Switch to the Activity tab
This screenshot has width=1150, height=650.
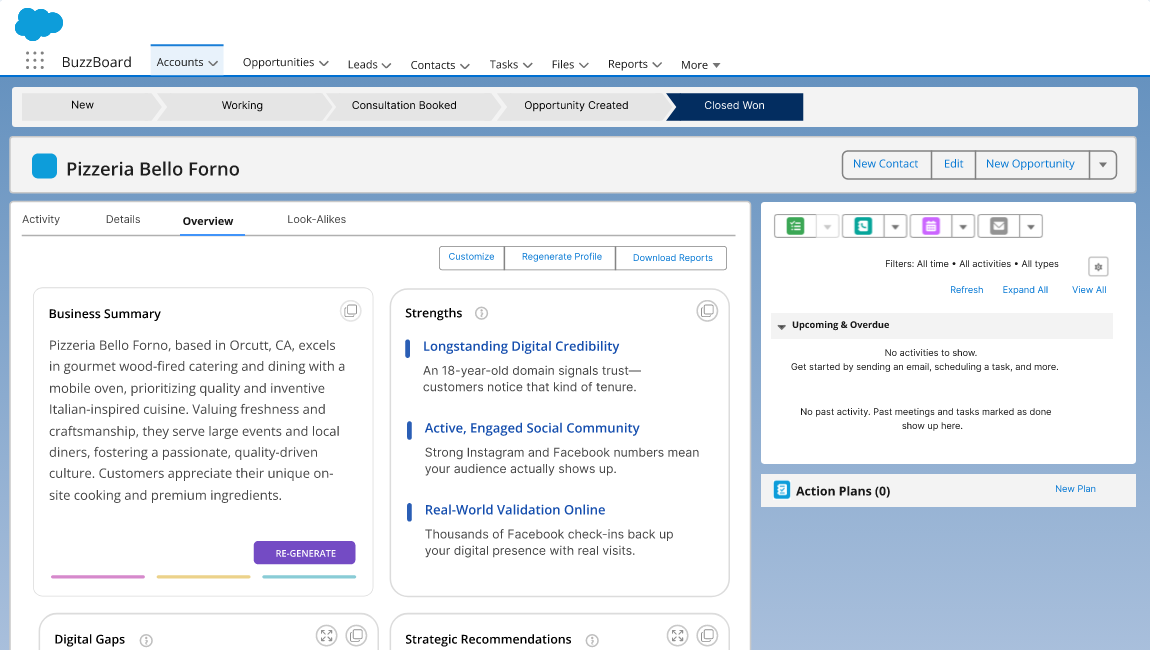pos(41,219)
